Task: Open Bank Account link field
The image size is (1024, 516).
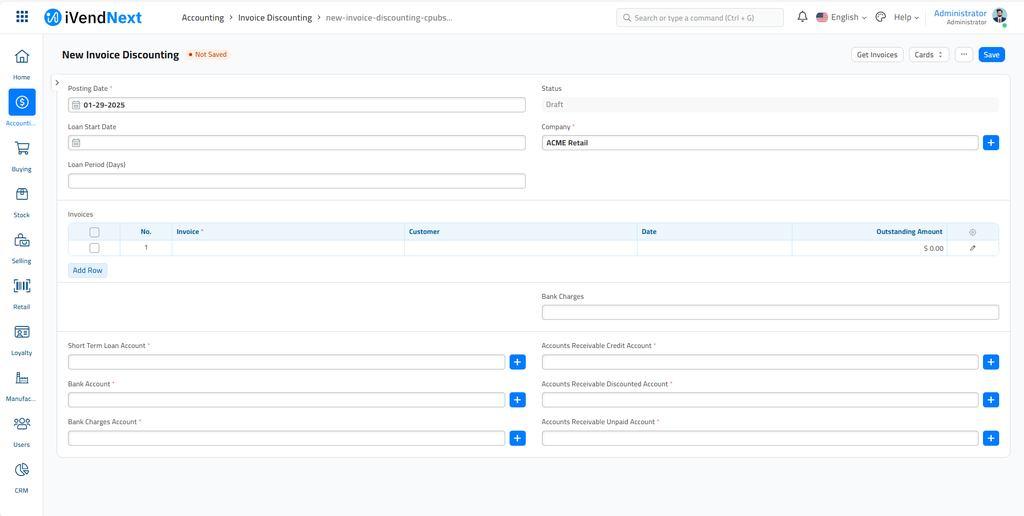Action: (x=287, y=400)
